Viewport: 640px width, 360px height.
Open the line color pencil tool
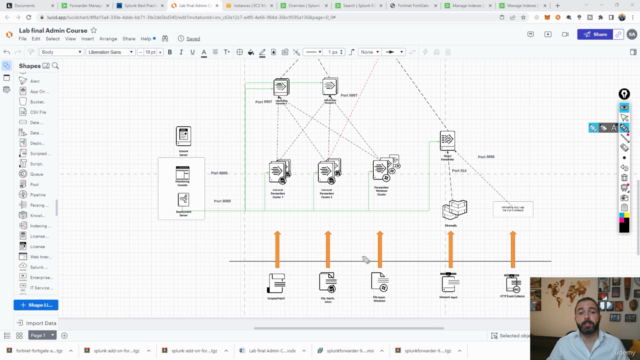tap(262, 52)
